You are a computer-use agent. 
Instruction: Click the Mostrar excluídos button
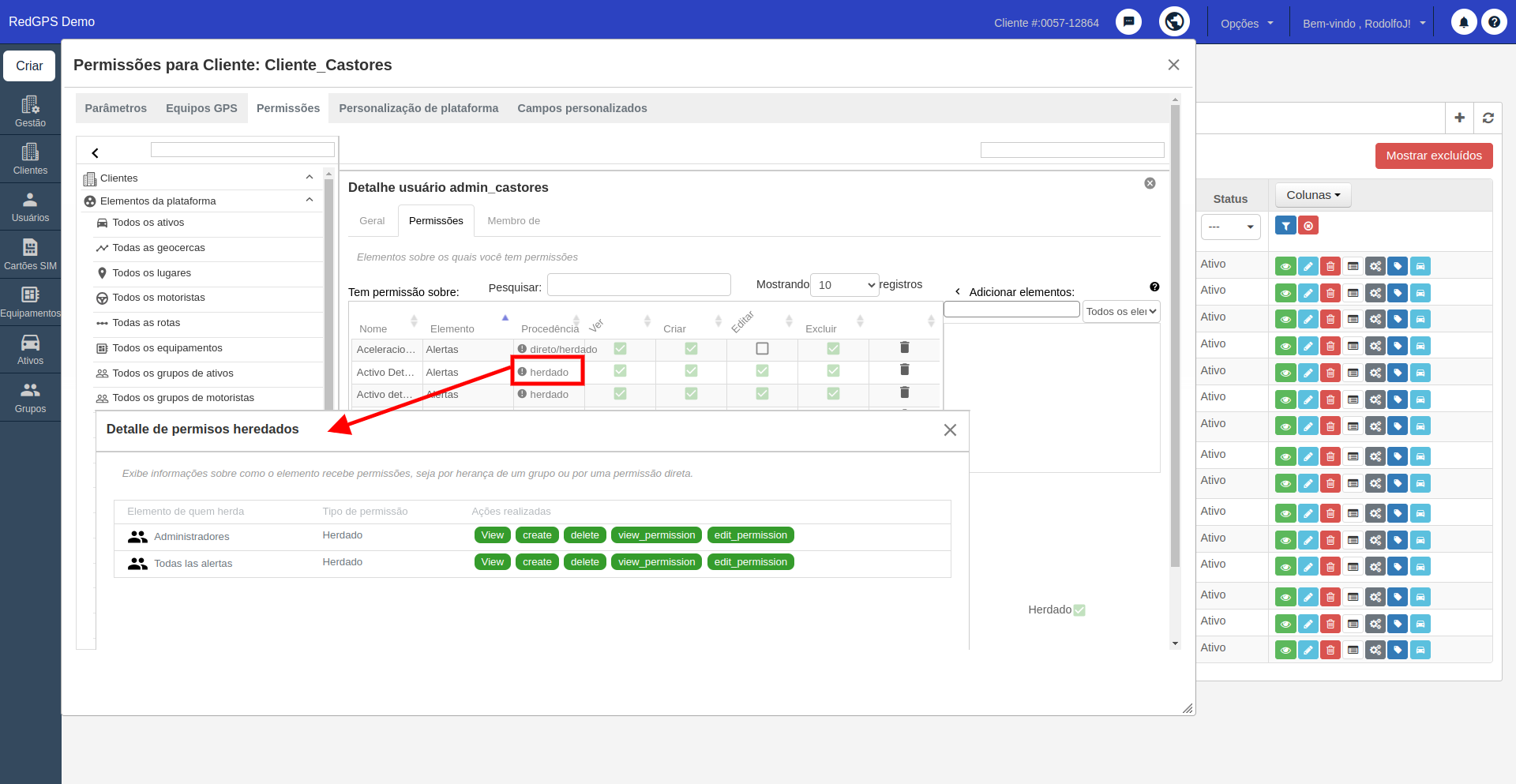(x=1434, y=156)
